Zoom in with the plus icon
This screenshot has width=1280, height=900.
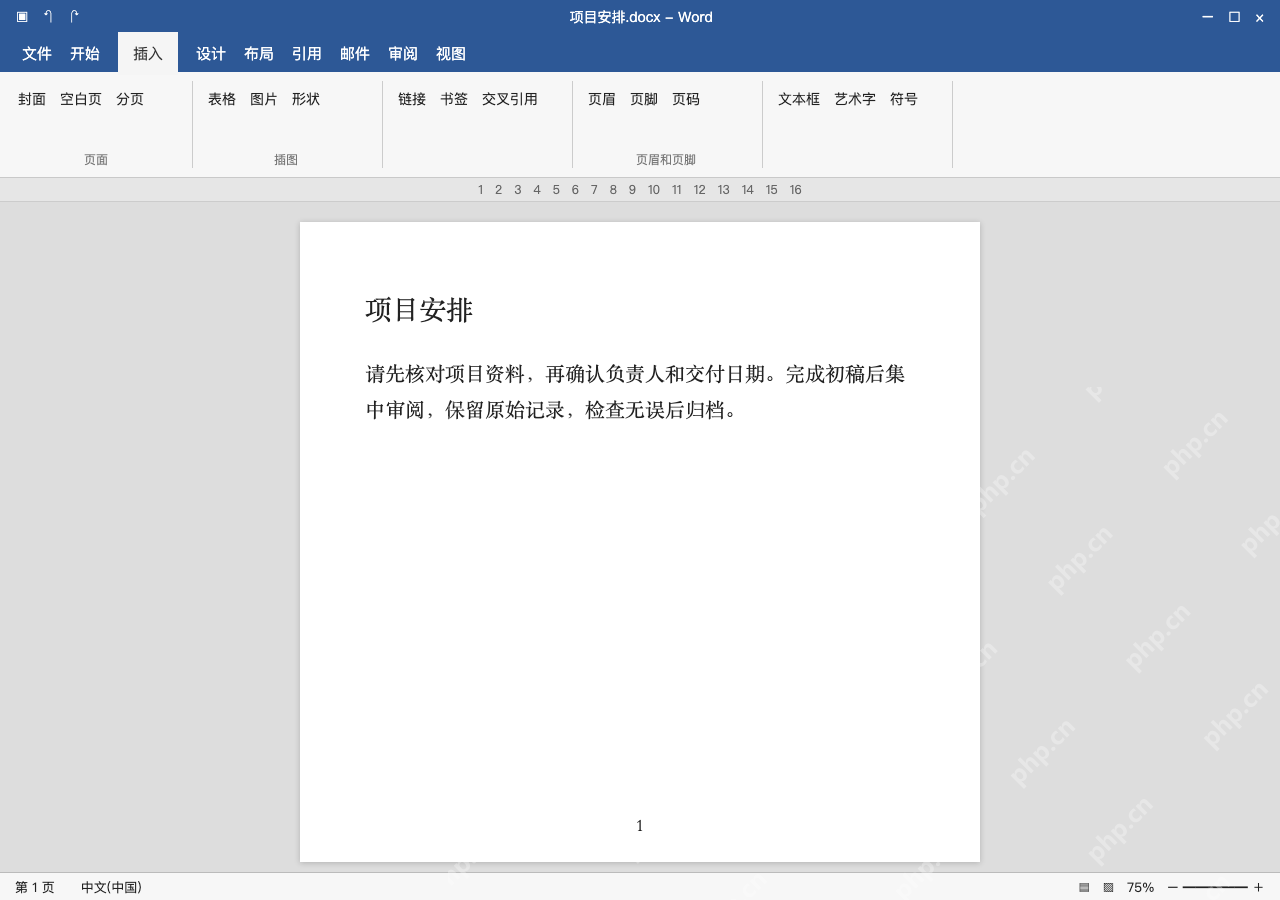[1258, 887]
